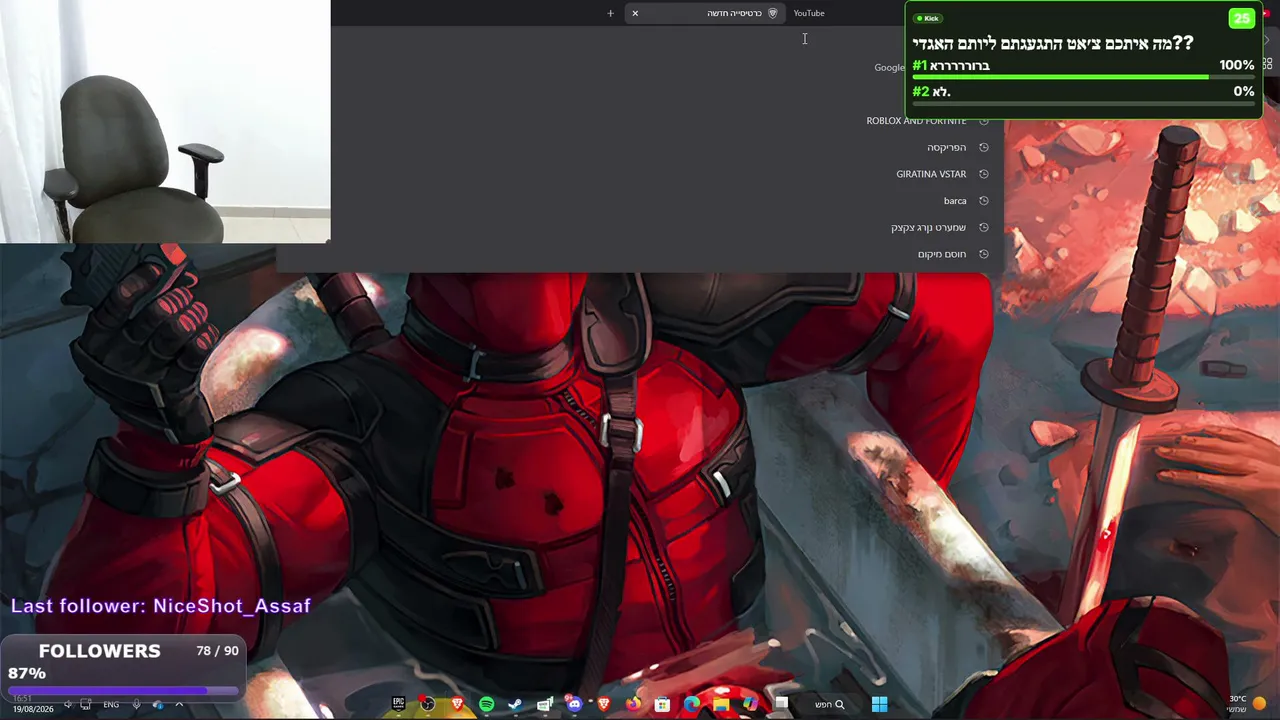Open network settings from the system tray

[85, 704]
